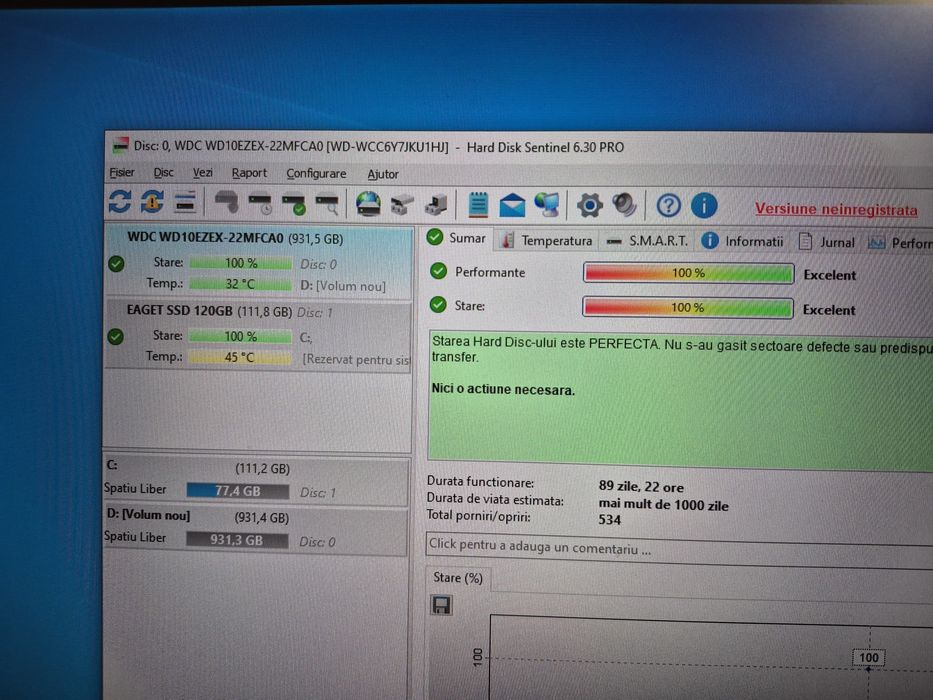Click the disk with magnifier toolbar icon
Viewport: 933px width, 700px height.
point(327,205)
